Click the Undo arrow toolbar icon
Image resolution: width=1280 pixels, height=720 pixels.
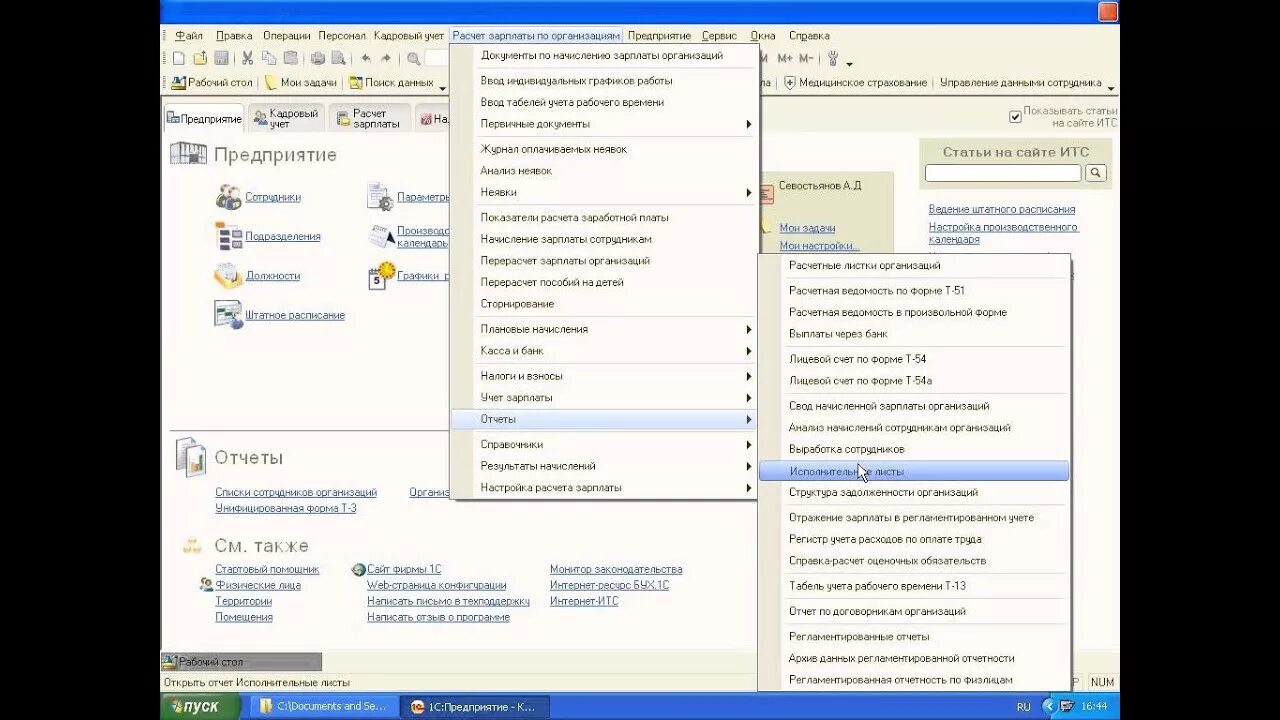click(366, 58)
